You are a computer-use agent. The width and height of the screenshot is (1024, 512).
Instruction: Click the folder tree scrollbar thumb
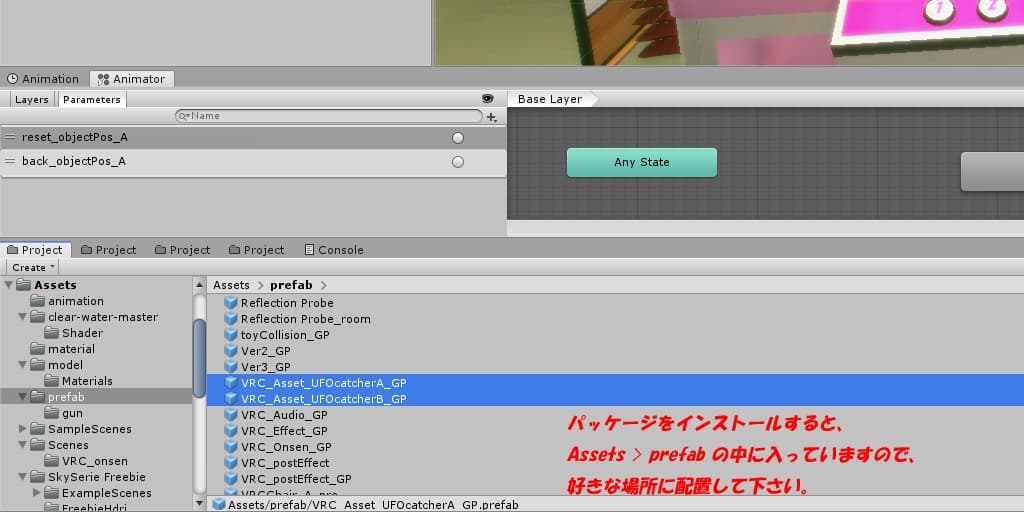199,358
